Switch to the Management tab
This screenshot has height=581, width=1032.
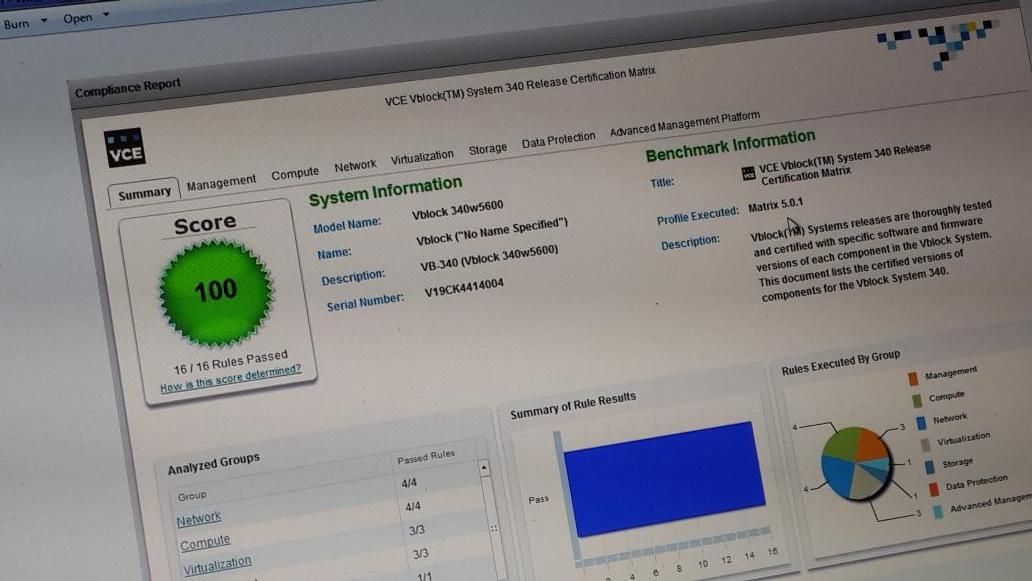(221, 182)
